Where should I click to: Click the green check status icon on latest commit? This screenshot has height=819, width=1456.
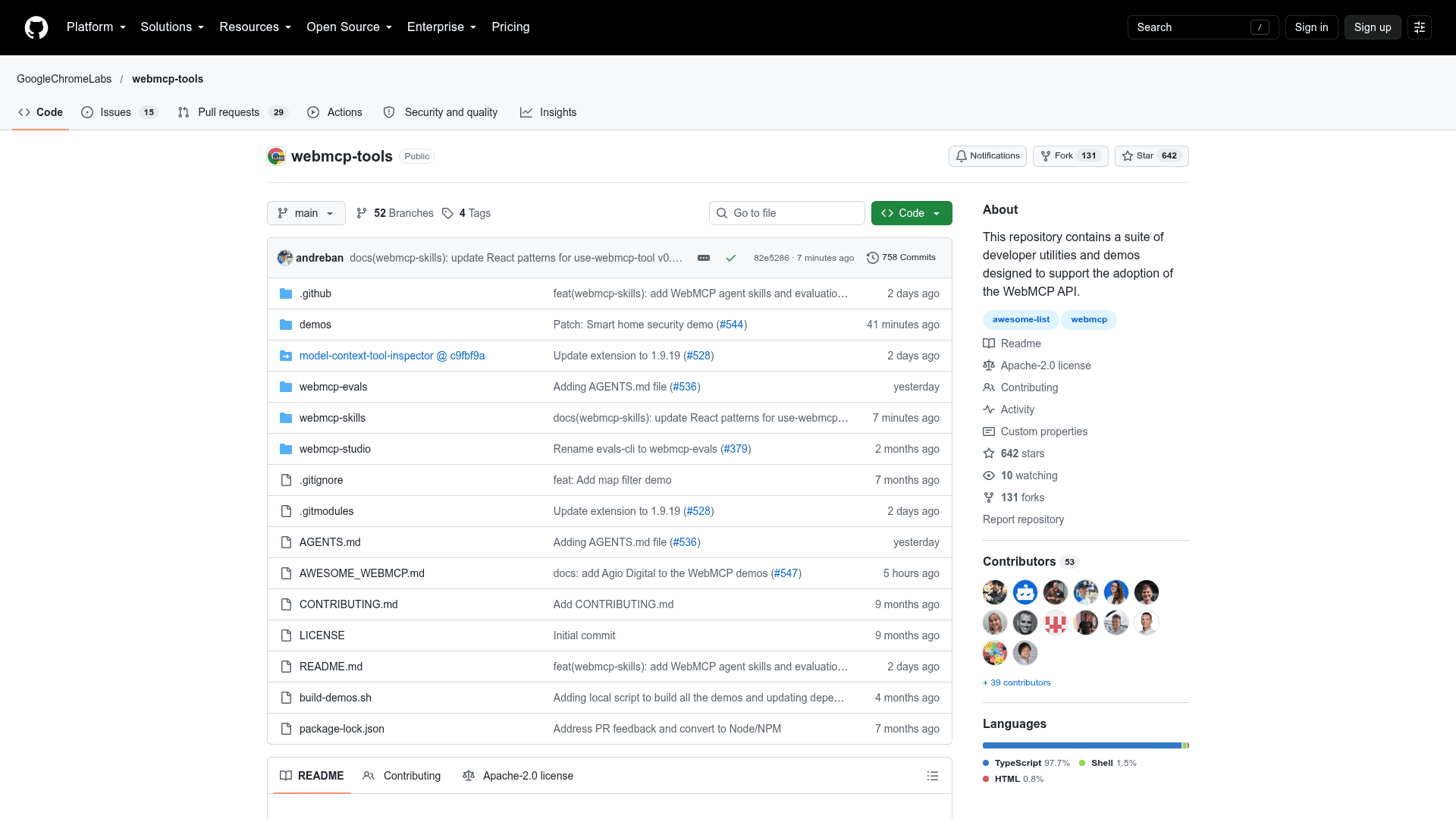click(x=731, y=258)
